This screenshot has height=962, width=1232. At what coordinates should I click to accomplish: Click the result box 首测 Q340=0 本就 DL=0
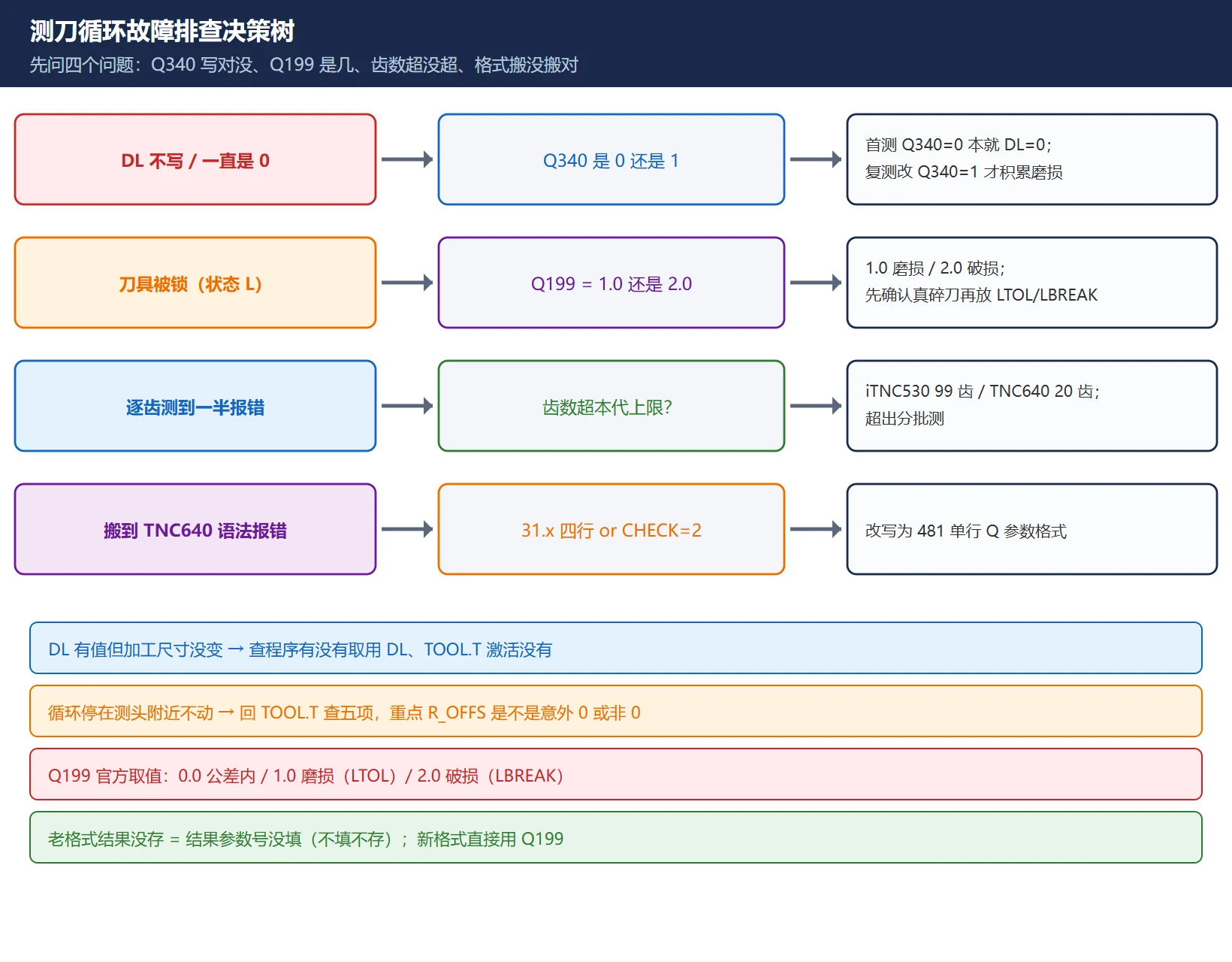coord(1032,159)
